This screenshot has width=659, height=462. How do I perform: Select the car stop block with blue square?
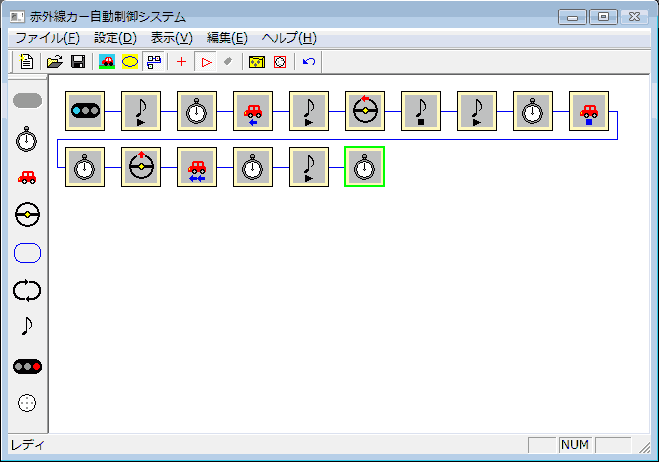click(x=589, y=111)
